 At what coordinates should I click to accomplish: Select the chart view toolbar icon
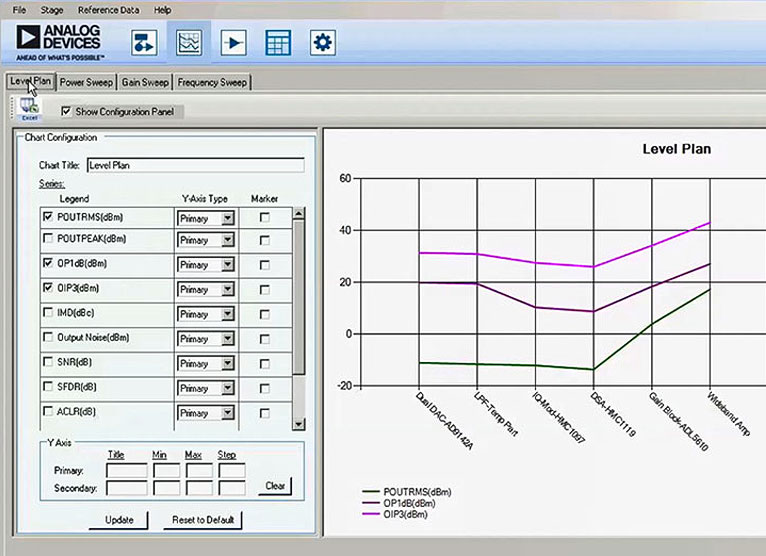click(189, 42)
